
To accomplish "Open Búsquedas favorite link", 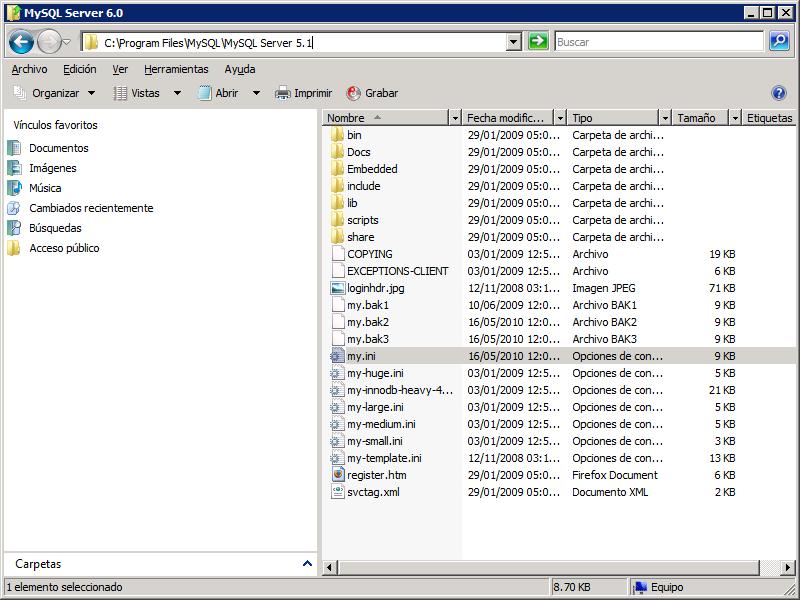I will (55, 228).
